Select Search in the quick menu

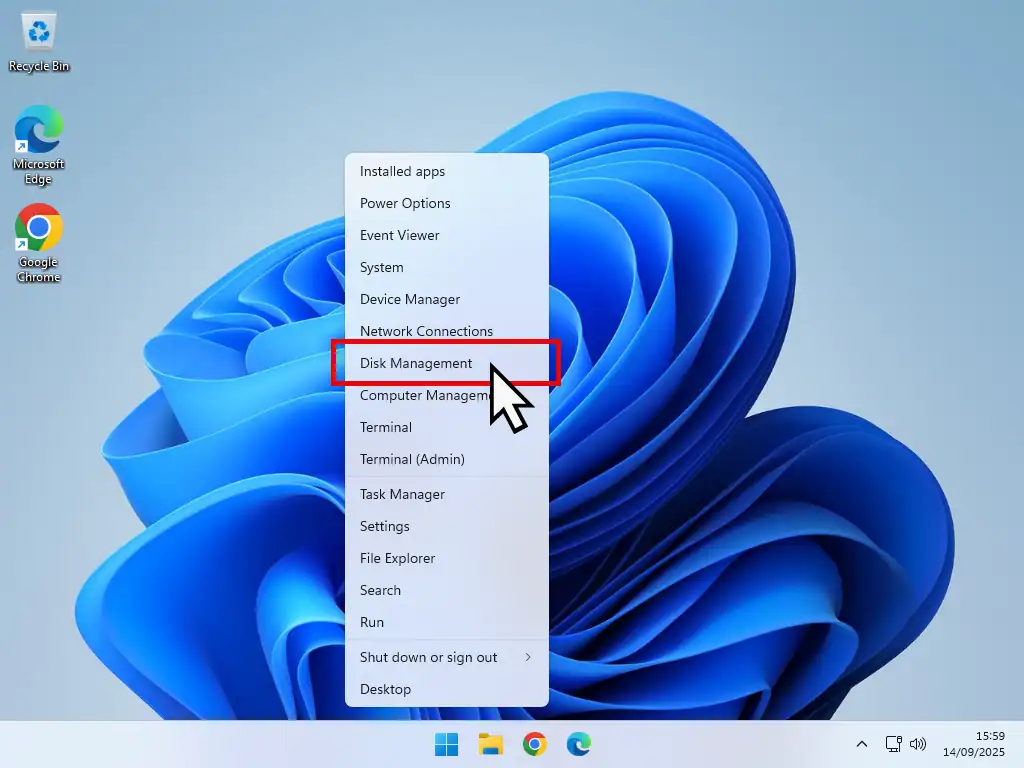point(447,590)
